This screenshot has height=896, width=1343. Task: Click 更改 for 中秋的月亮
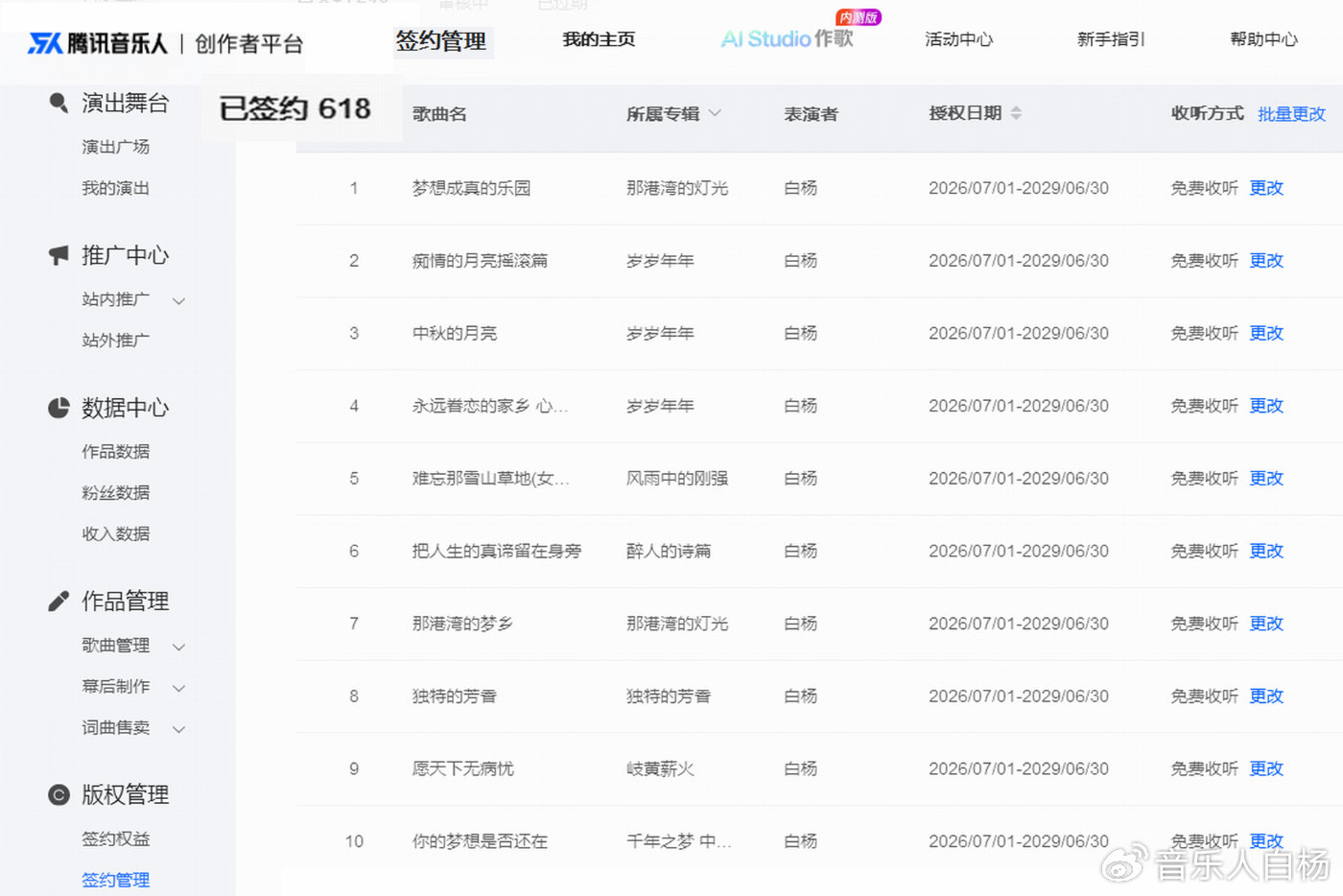1266,333
